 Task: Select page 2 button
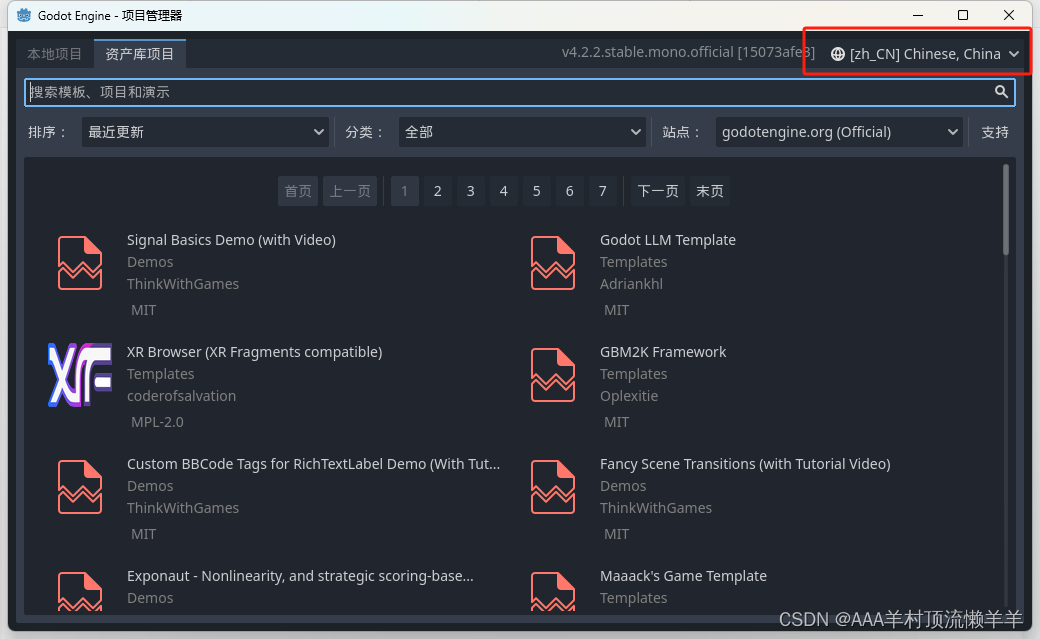click(438, 191)
